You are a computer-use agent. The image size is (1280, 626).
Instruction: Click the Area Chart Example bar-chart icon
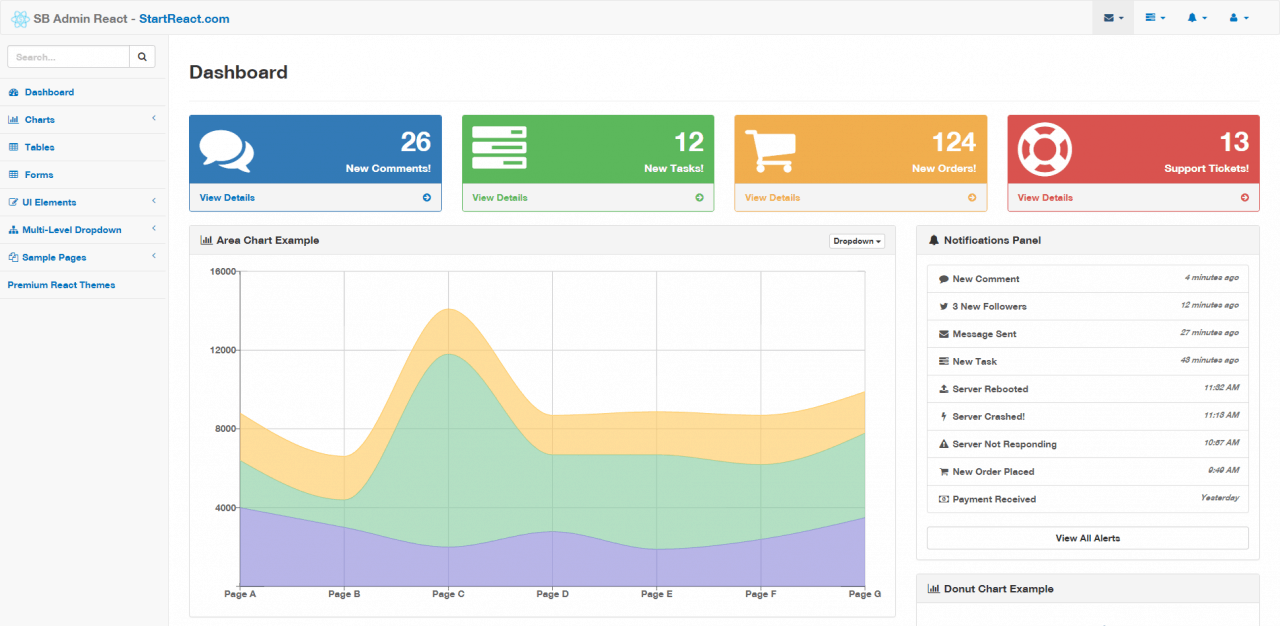[206, 240]
